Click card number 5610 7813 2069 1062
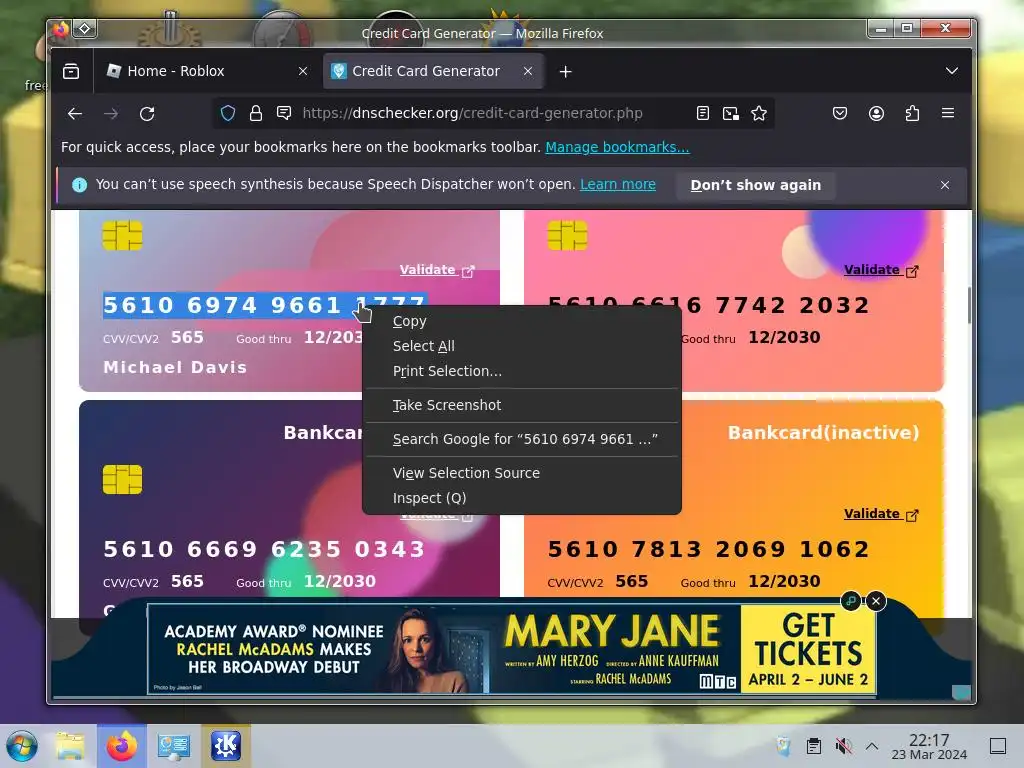1024x768 pixels. click(709, 549)
